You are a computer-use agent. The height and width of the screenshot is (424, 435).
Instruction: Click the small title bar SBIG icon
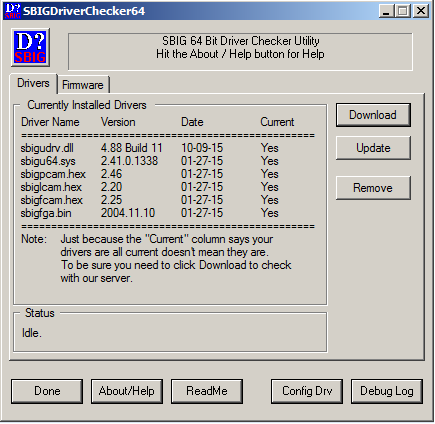pos(12,11)
